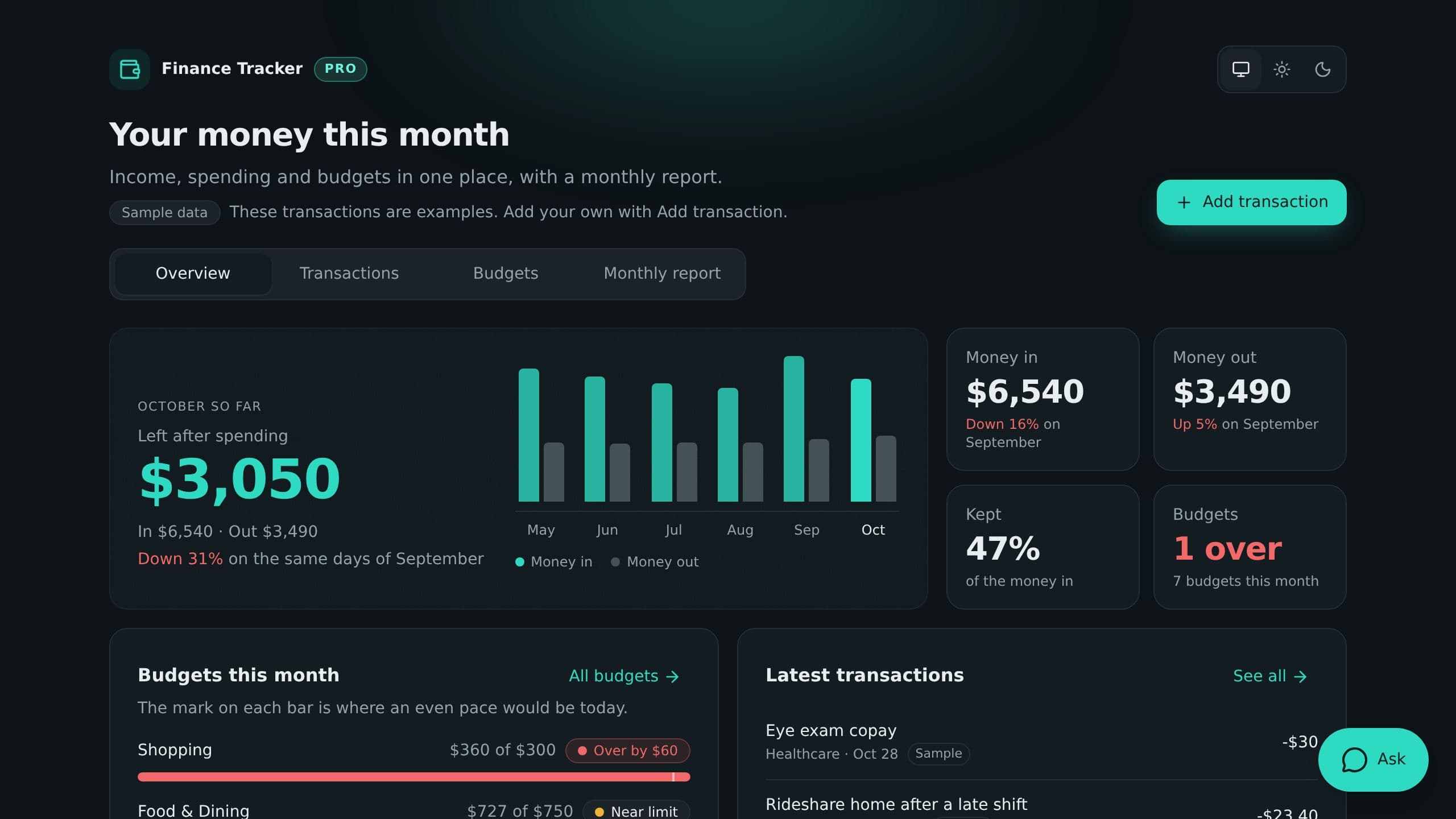Click the Shopping budget progress bar
The height and width of the screenshot is (819, 1456).
coord(413,777)
